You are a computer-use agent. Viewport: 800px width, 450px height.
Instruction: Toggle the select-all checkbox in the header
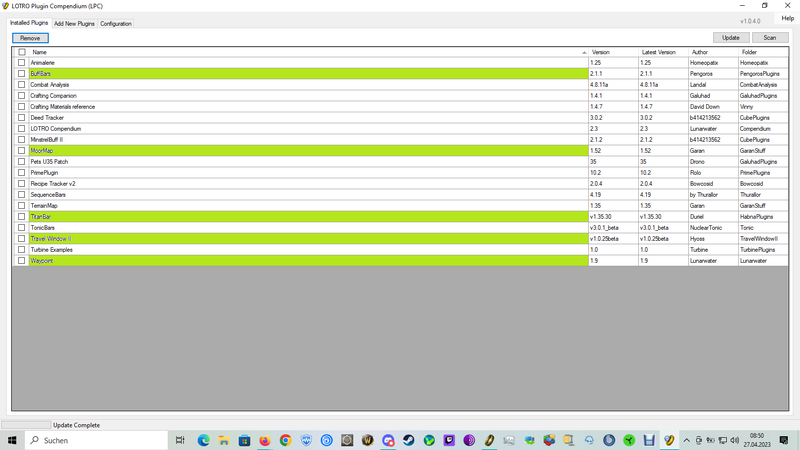tap(22, 52)
